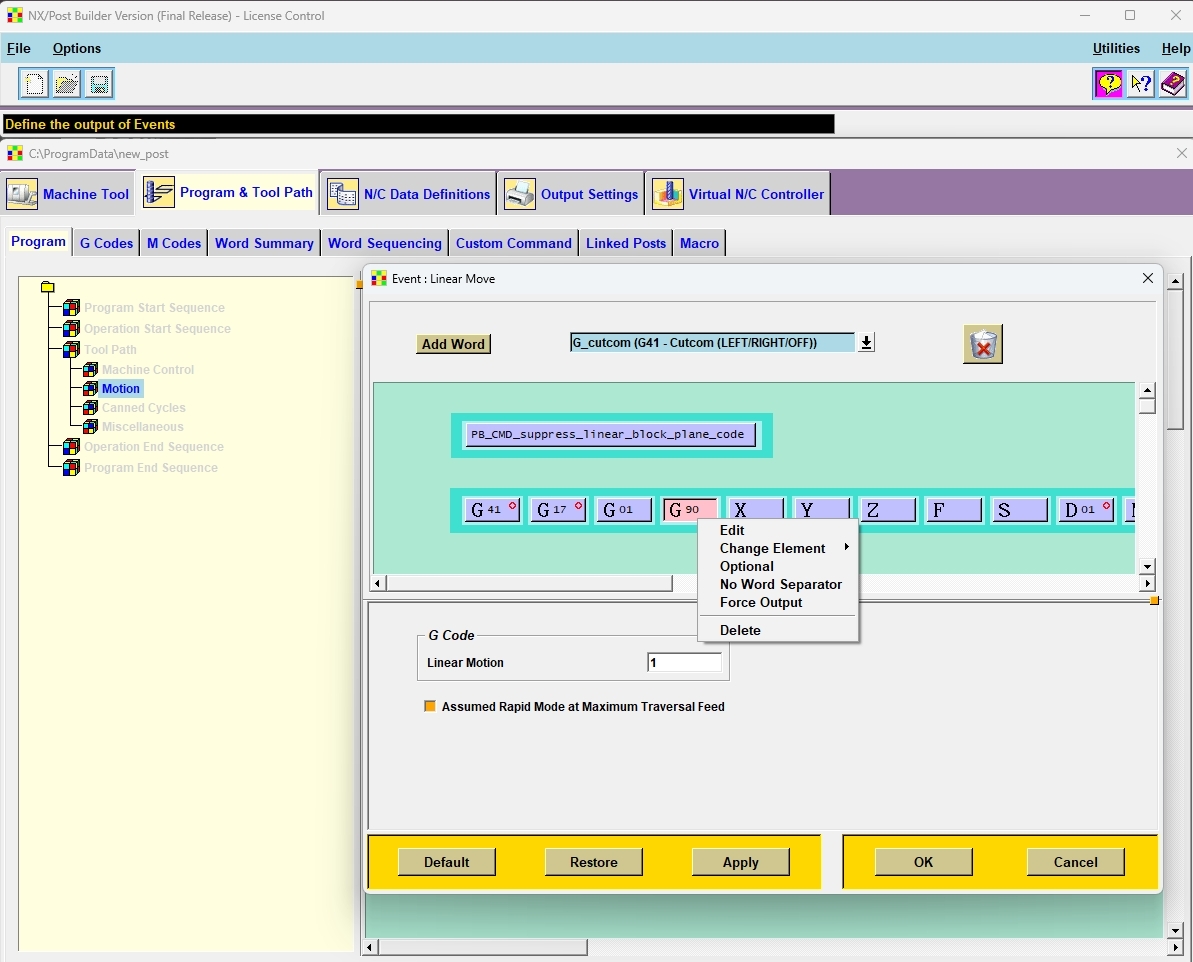Toggle Assumed Rapid Mode at Maximum Traversal Feed
The image size is (1193, 962).
click(x=430, y=706)
